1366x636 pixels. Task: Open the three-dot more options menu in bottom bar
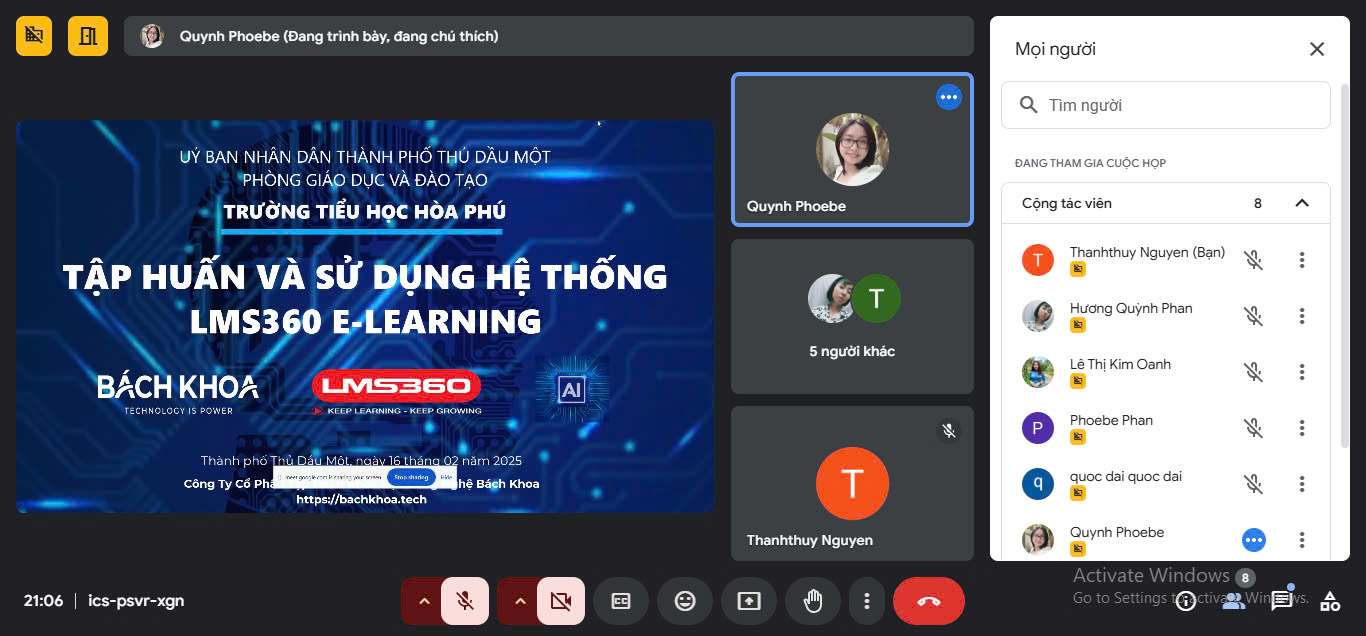click(866, 601)
